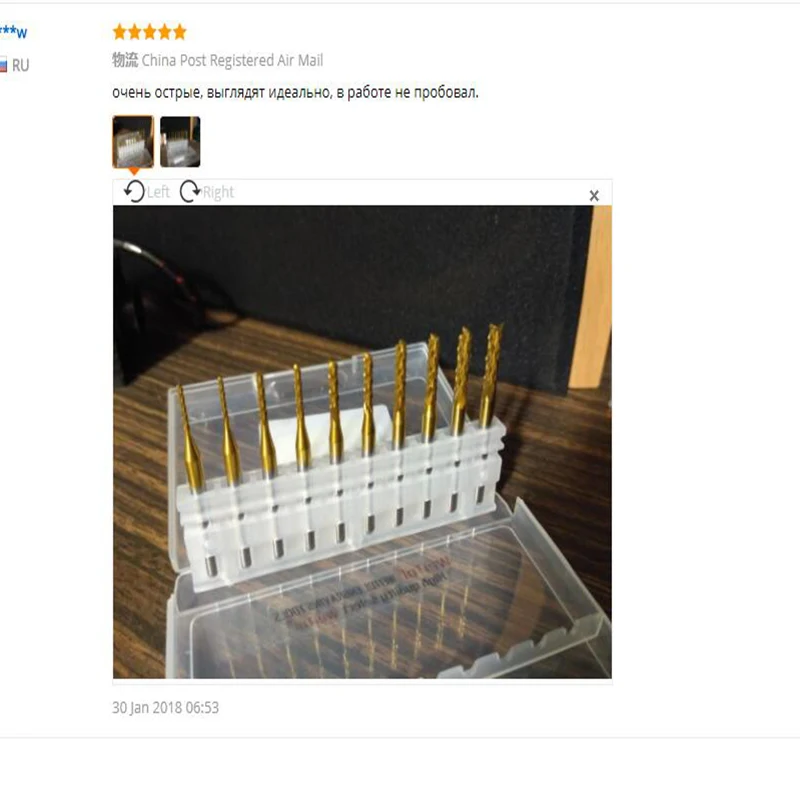Select the first review photo thumbnail
Image resolution: width=800 pixels, height=800 pixels.
[x=133, y=142]
